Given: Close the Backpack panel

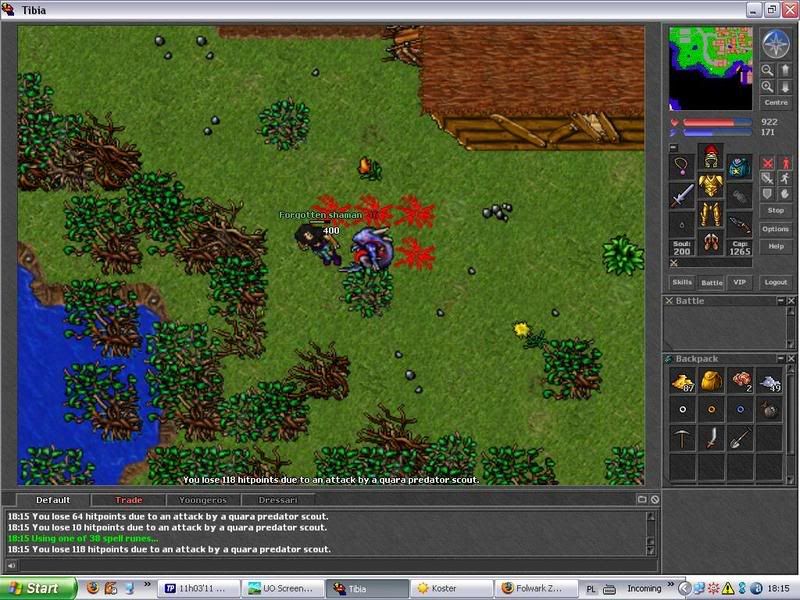Looking at the screenshot, I should [791, 359].
